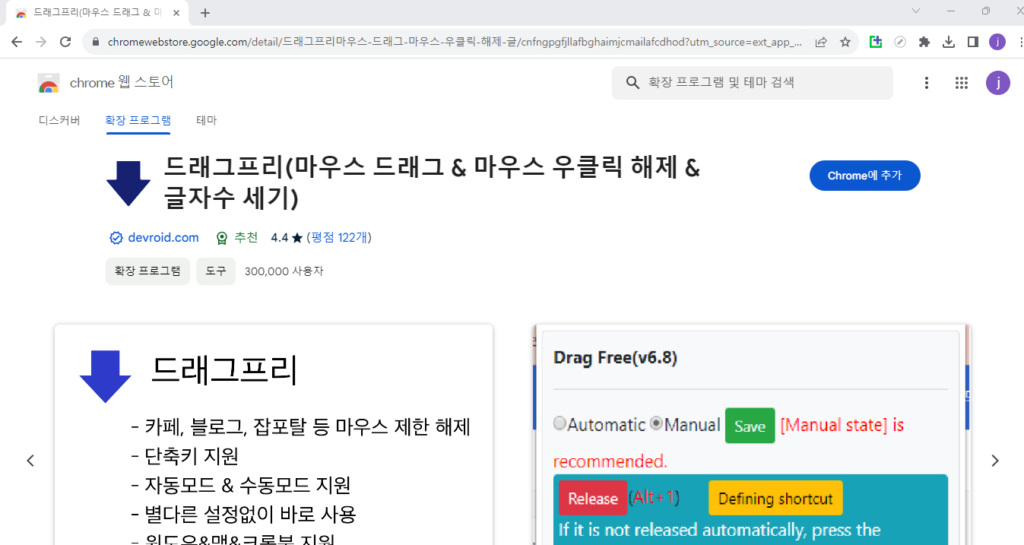The height and width of the screenshot is (545, 1024).
Task: Reload the current page
Action: (x=65, y=42)
